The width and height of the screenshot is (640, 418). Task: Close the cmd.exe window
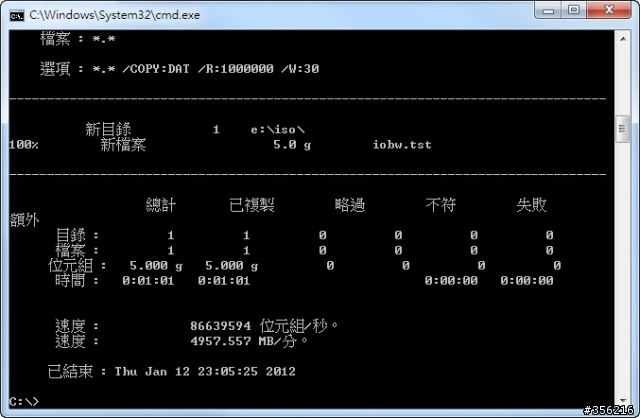coord(609,10)
